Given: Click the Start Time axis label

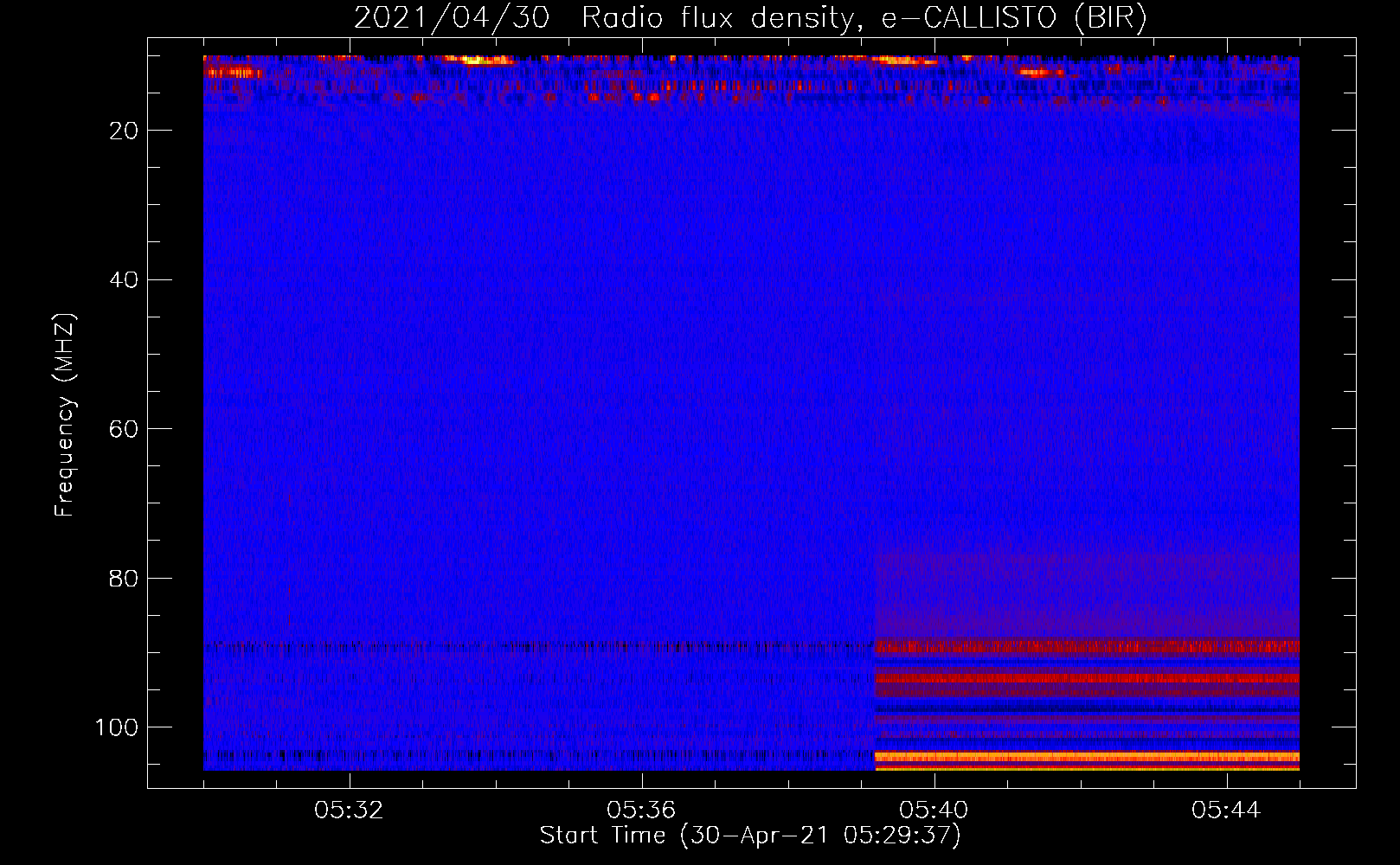Looking at the screenshot, I should pyautogui.click(x=750, y=836).
